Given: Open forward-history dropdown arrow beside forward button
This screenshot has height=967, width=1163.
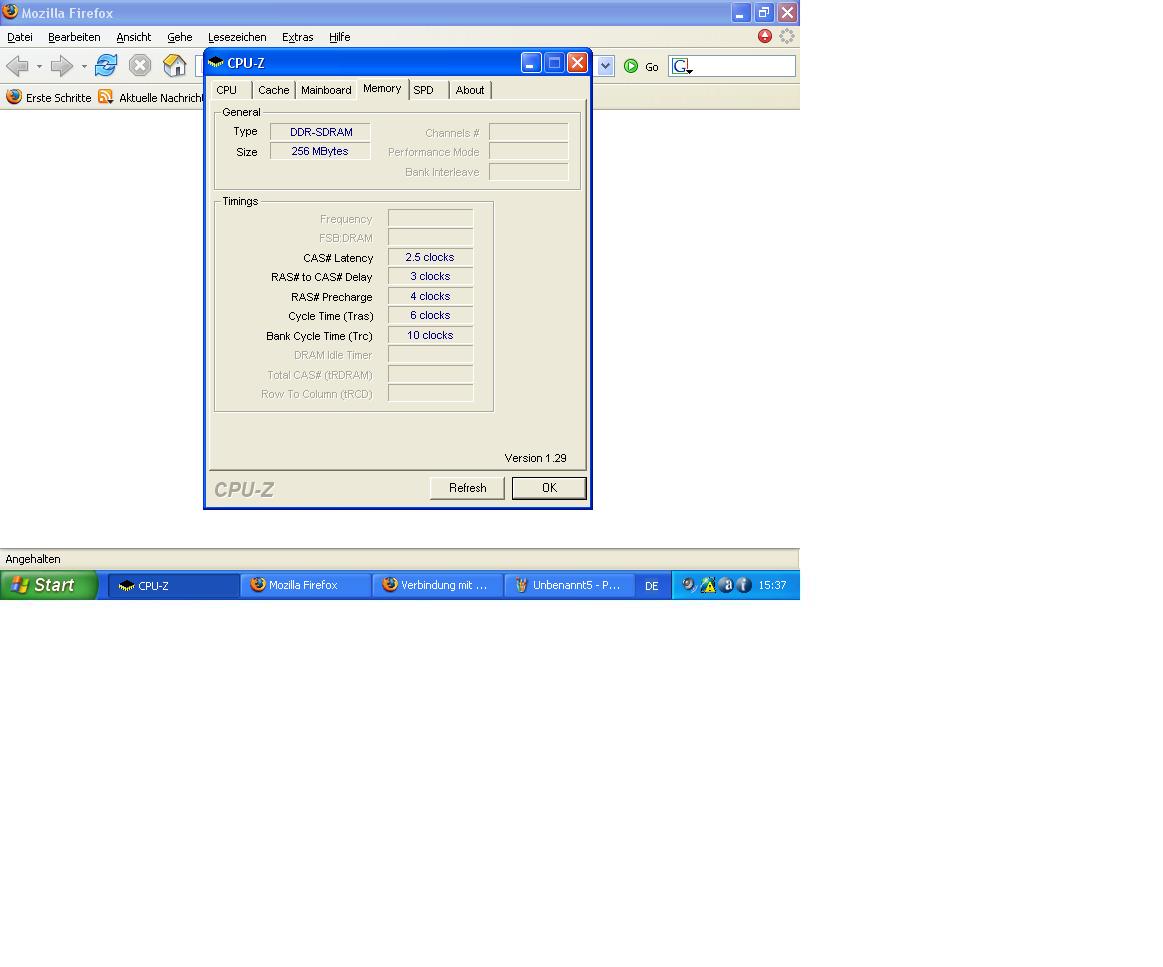Looking at the screenshot, I should click(x=84, y=67).
